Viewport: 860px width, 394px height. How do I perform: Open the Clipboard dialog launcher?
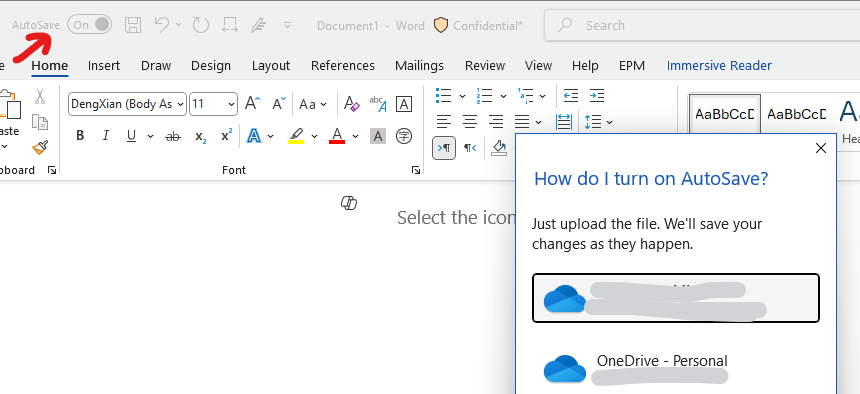pos(52,171)
